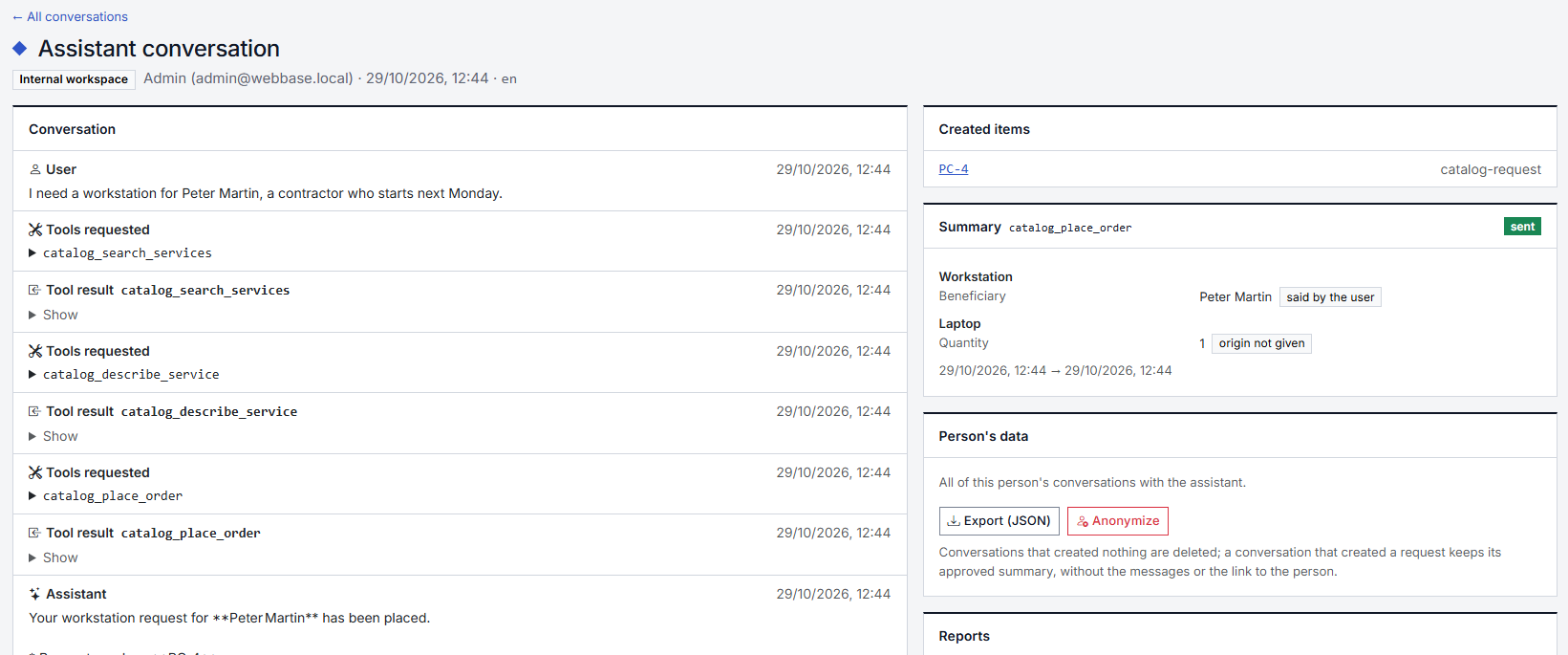Viewport: 1568px width, 655px height.
Task: Expand the catalog_place_order tool request
Action: [x=106, y=496]
